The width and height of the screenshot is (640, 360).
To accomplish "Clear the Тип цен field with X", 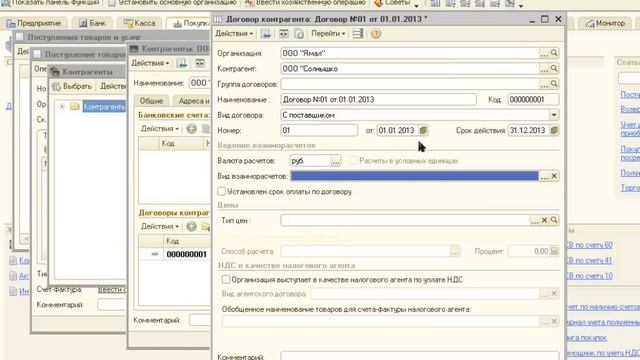I will [x=544, y=220].
